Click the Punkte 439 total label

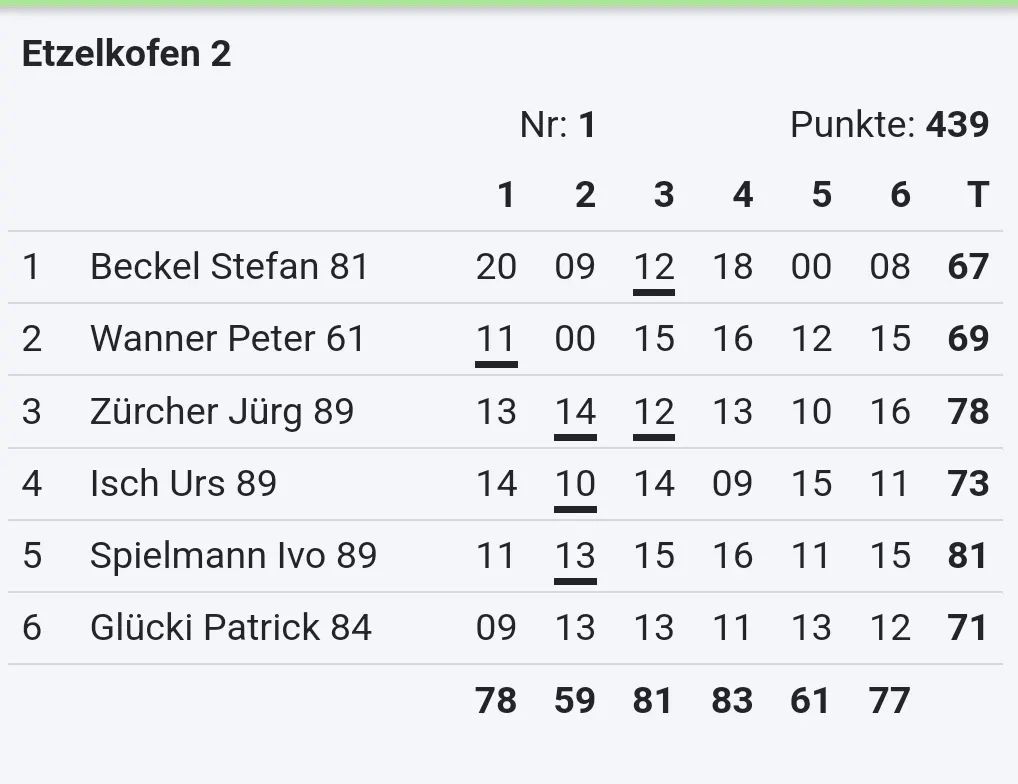[x=889, y=125]
